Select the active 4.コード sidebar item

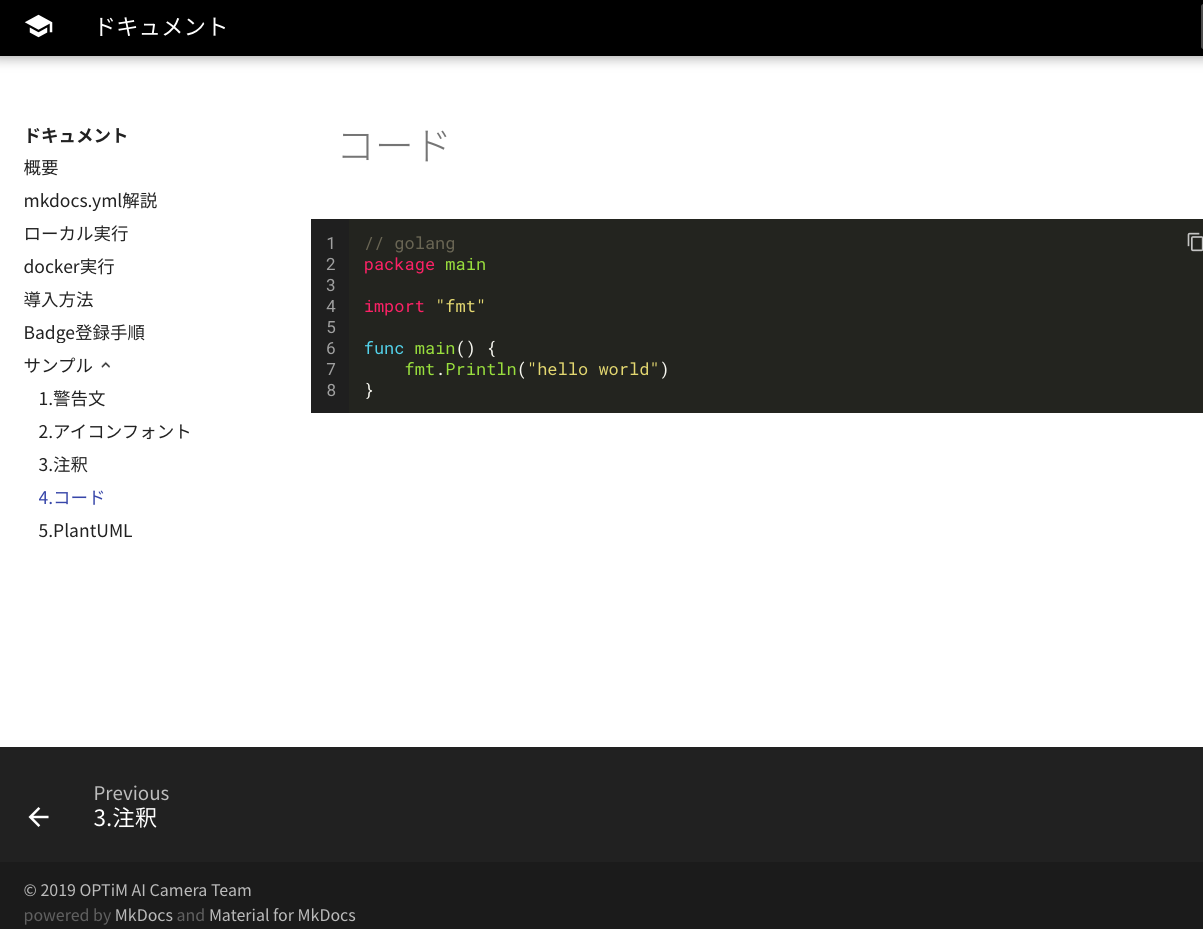[x=71, y=497]
